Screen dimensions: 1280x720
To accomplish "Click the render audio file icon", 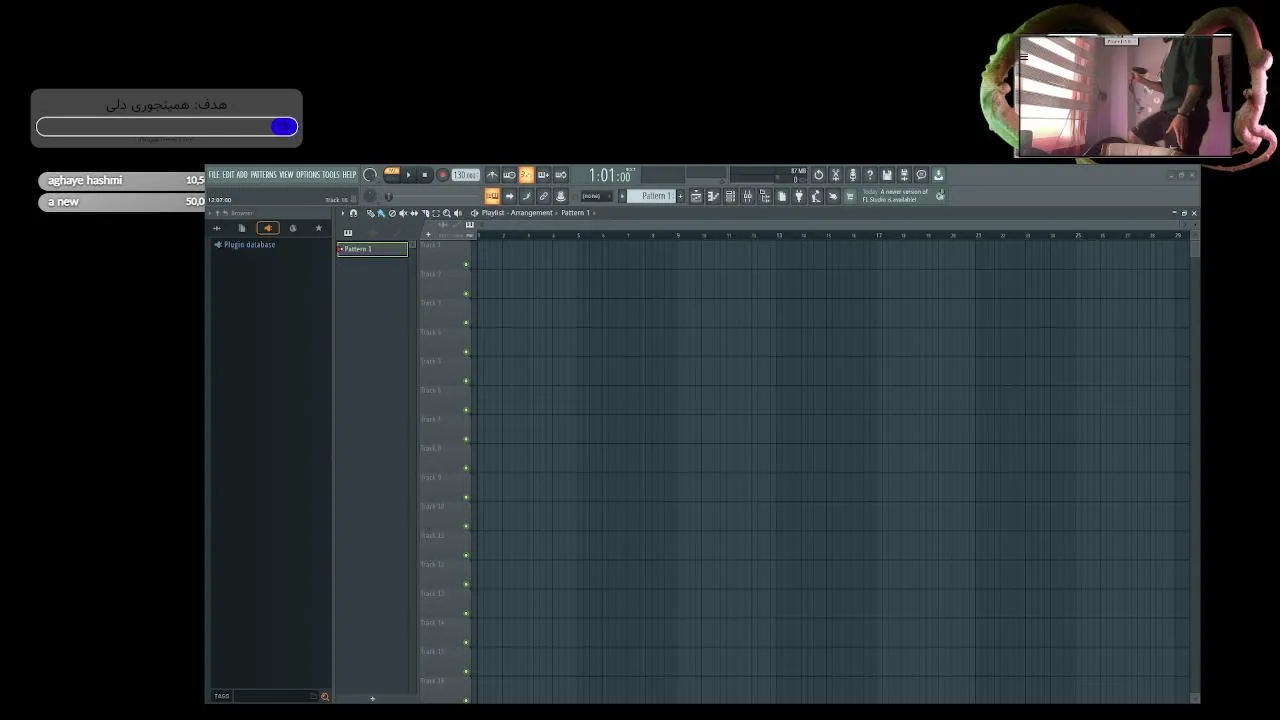I will coord(904,175).
